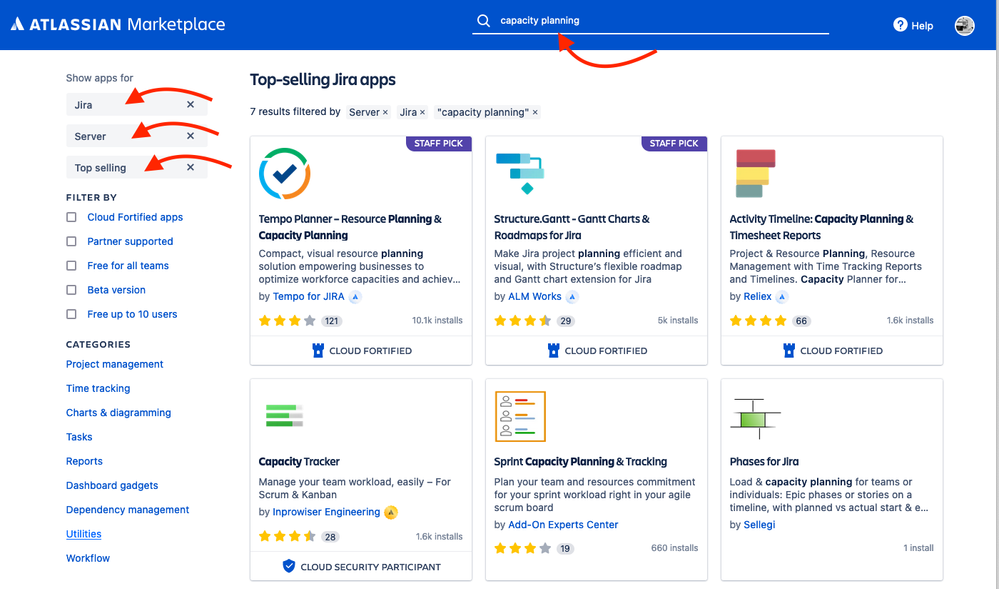This screenshot has width=999, height=589.
Task: Click partner badge next to Reliex
Action: (x=782, y=297)
